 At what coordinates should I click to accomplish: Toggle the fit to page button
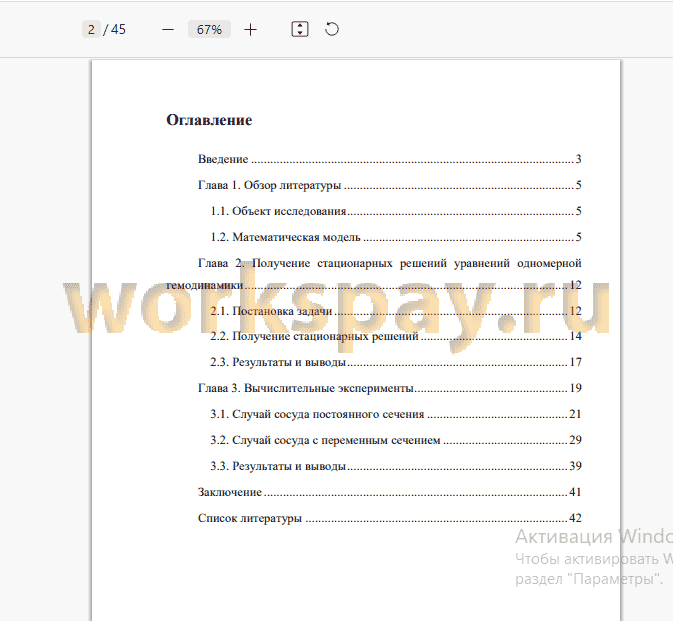[x=300, y=30]
